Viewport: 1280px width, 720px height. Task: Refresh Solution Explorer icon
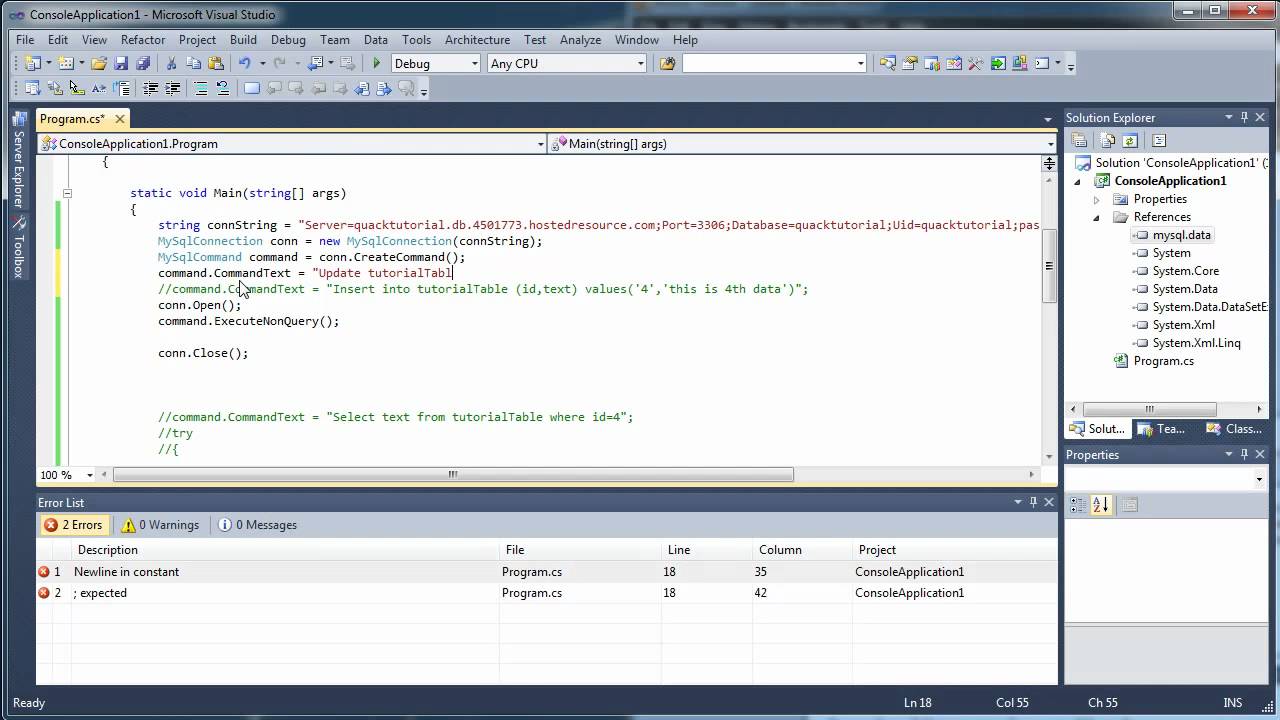pyautogui.click(x=1130, y=141)
